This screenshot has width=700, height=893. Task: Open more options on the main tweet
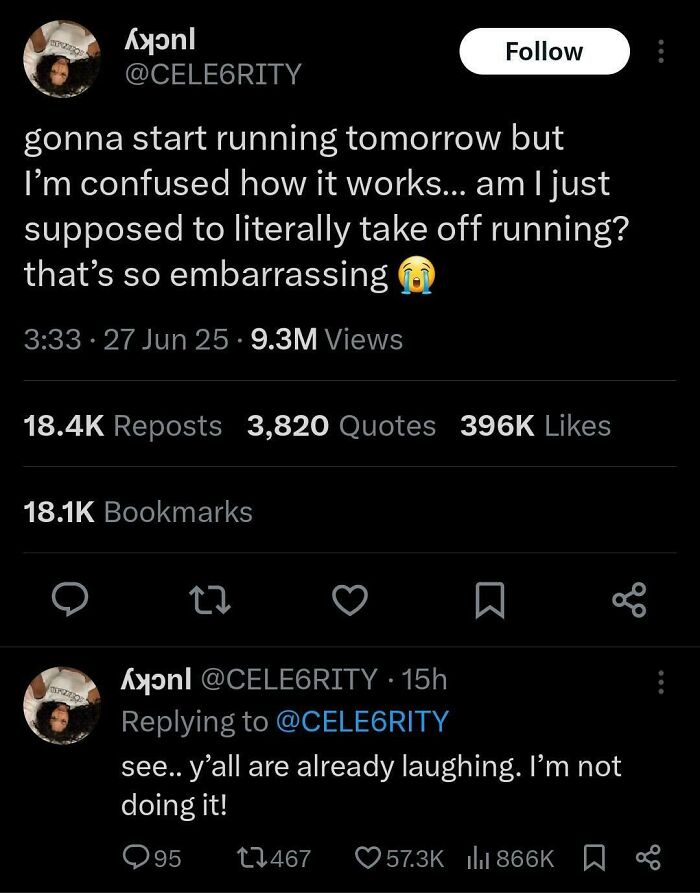664,51
